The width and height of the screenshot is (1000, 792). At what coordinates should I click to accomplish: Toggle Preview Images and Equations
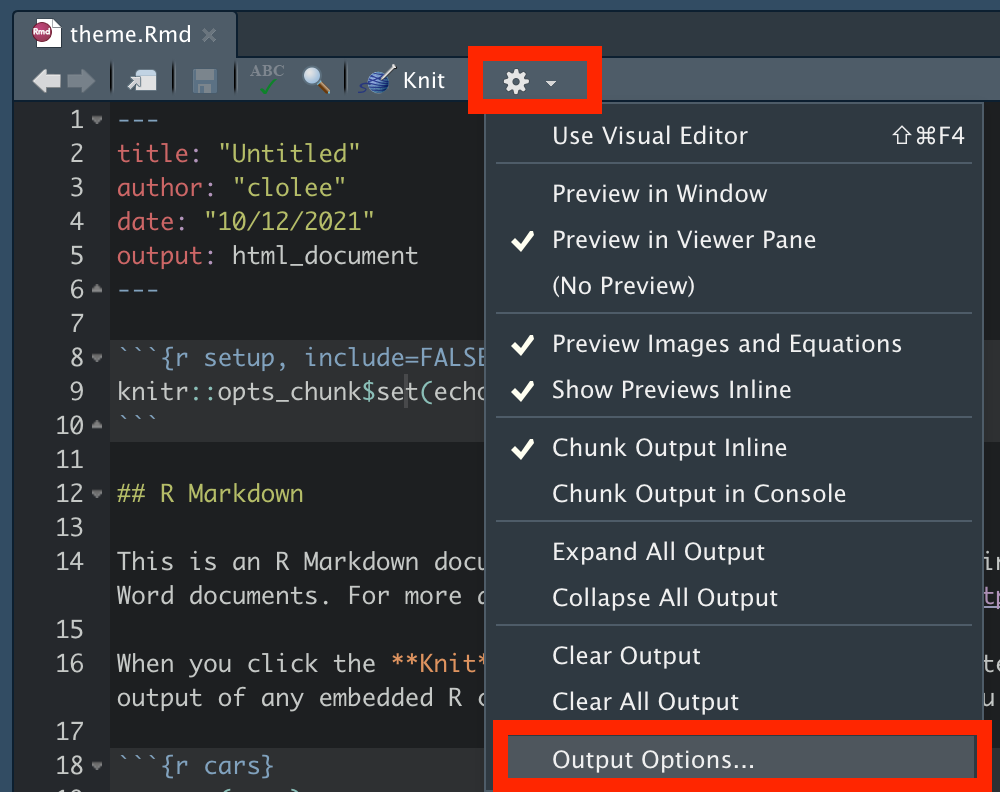[733, 344]
